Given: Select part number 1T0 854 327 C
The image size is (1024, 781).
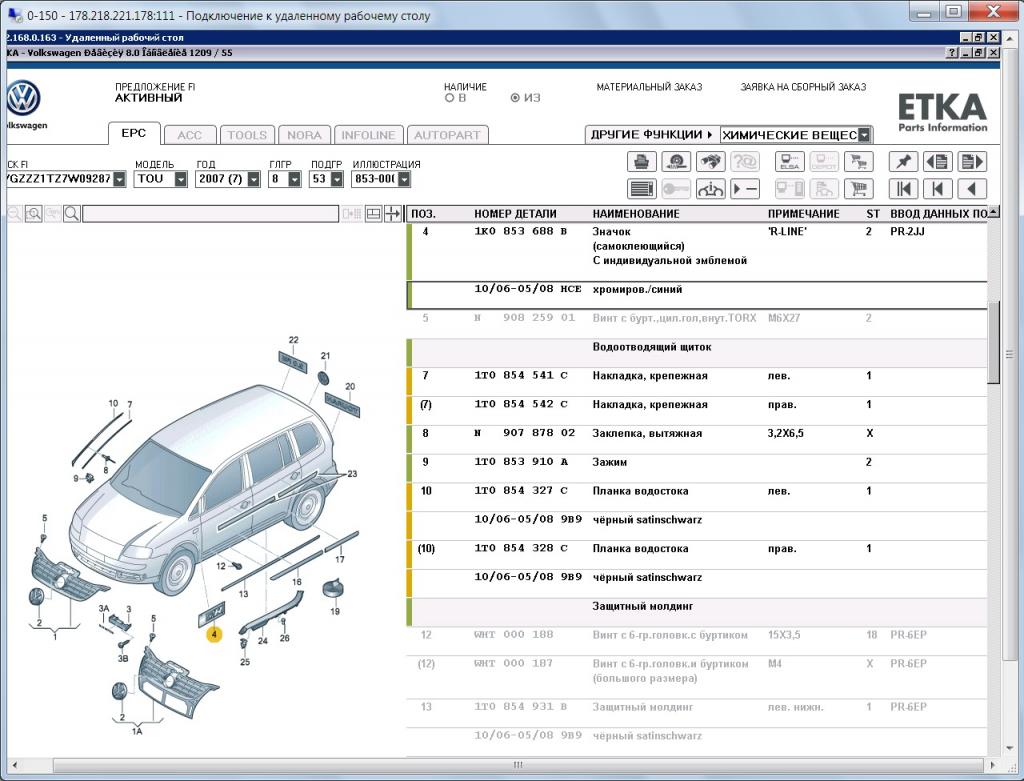Looking at the screenshot, I should coord(520,491).
